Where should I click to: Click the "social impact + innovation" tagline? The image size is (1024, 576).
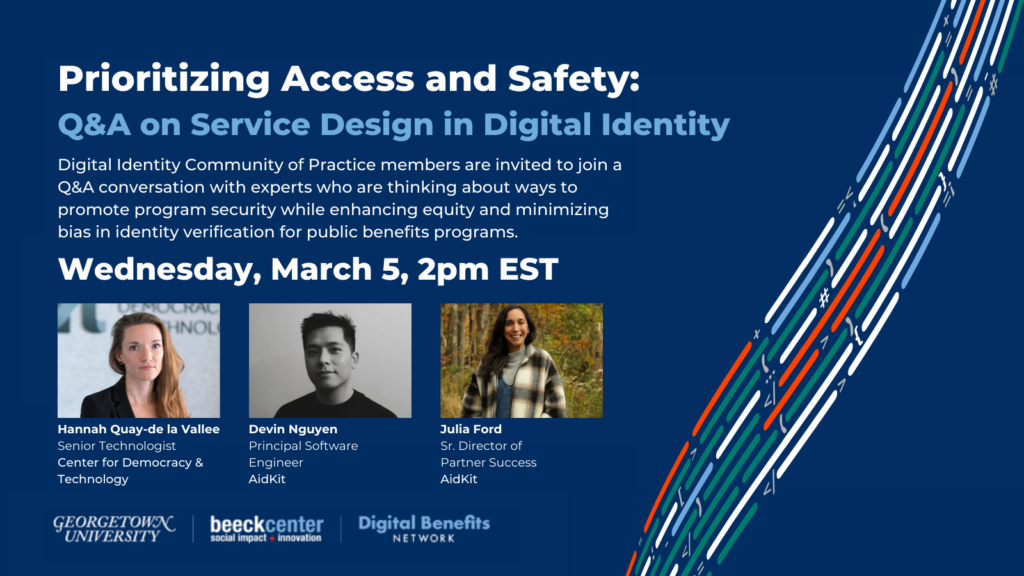pos(266,538)
